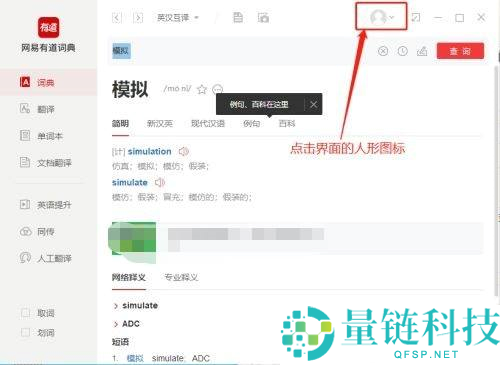This screenshot has height=365, width=500.
Task: Open search history clock icon
Action: 403,51
